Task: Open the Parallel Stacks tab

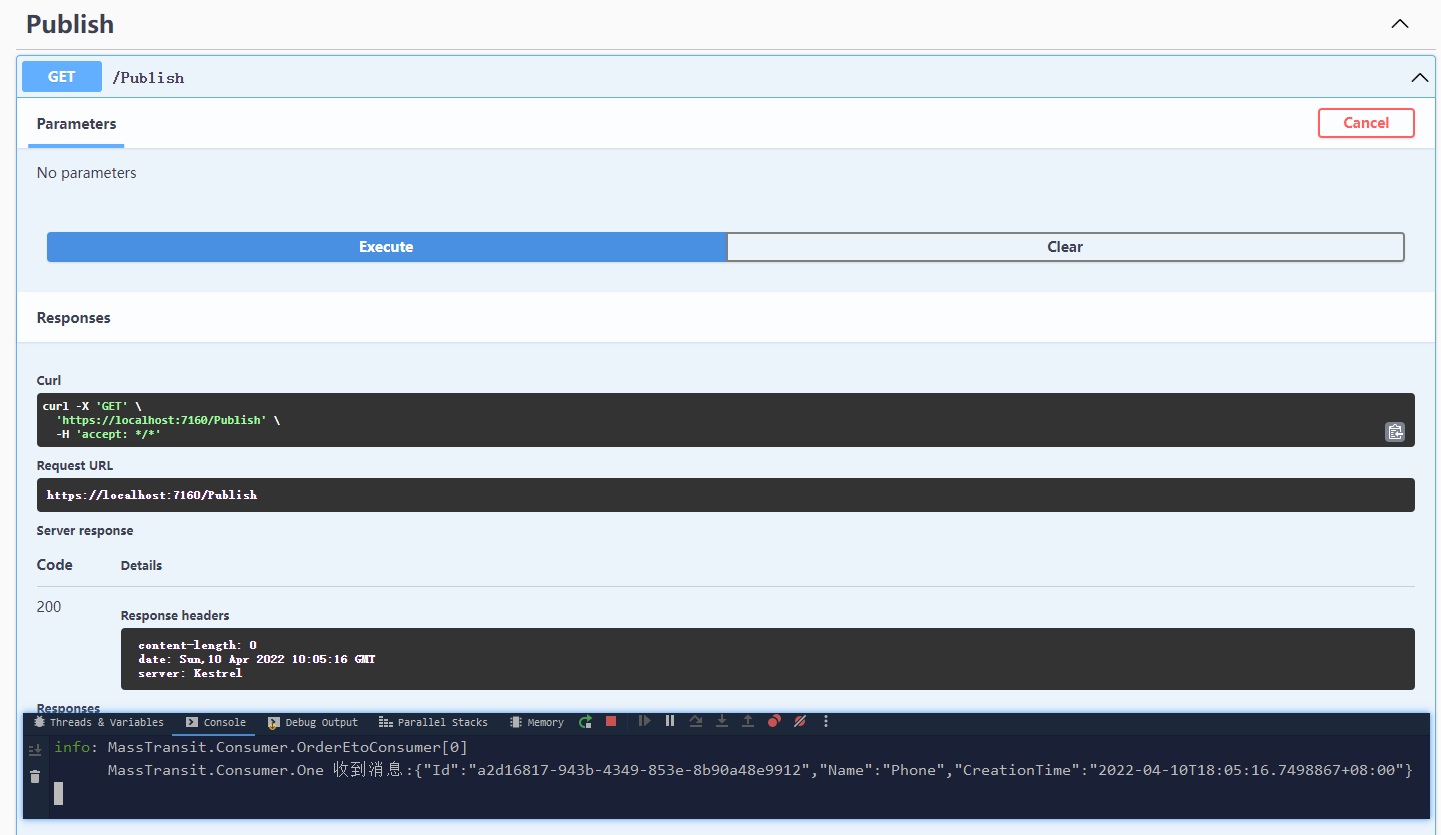Action: click(434, 722)
